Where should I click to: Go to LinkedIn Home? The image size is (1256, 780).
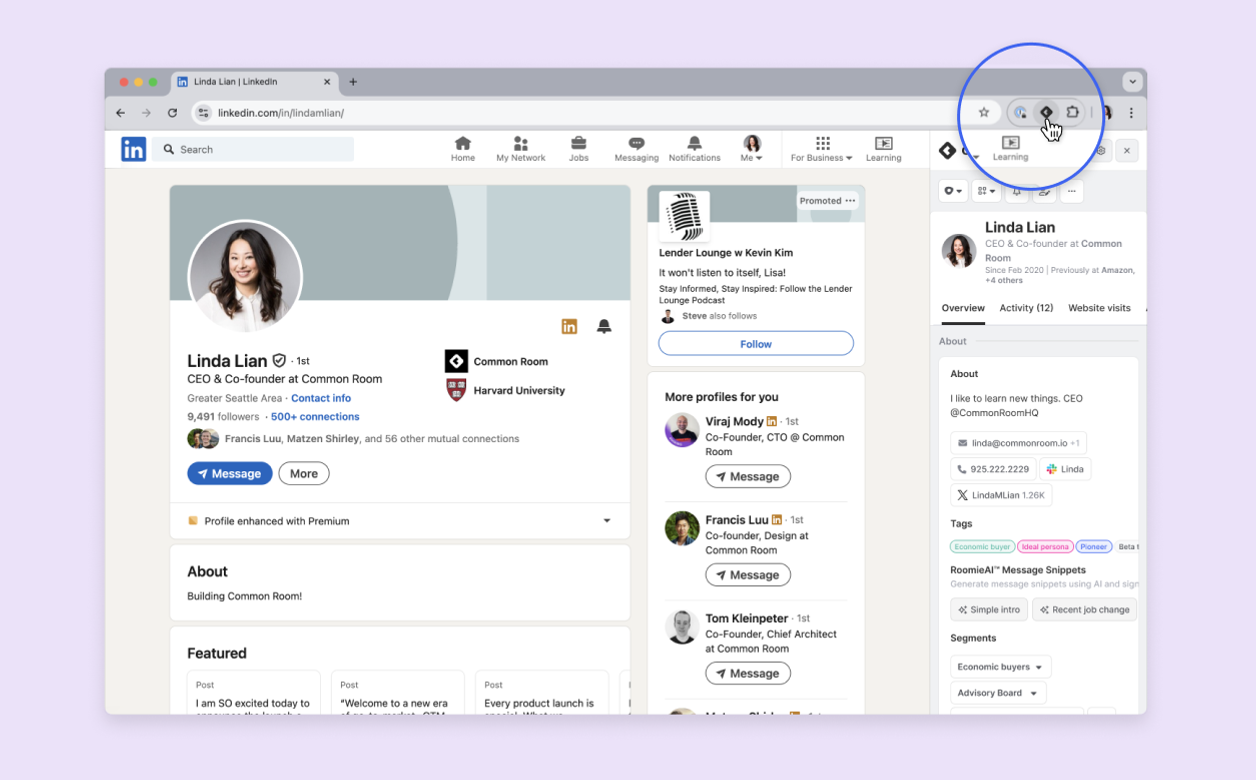point(463,149)
